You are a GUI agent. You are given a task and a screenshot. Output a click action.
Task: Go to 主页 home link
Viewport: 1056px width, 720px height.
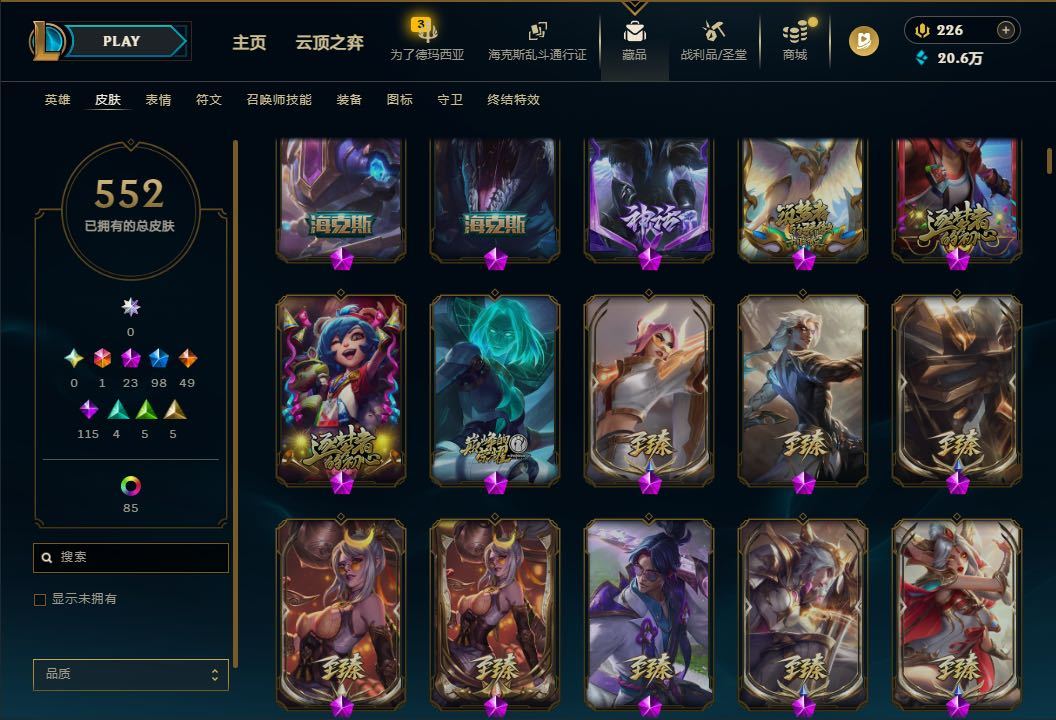click(x=249, y=42)
